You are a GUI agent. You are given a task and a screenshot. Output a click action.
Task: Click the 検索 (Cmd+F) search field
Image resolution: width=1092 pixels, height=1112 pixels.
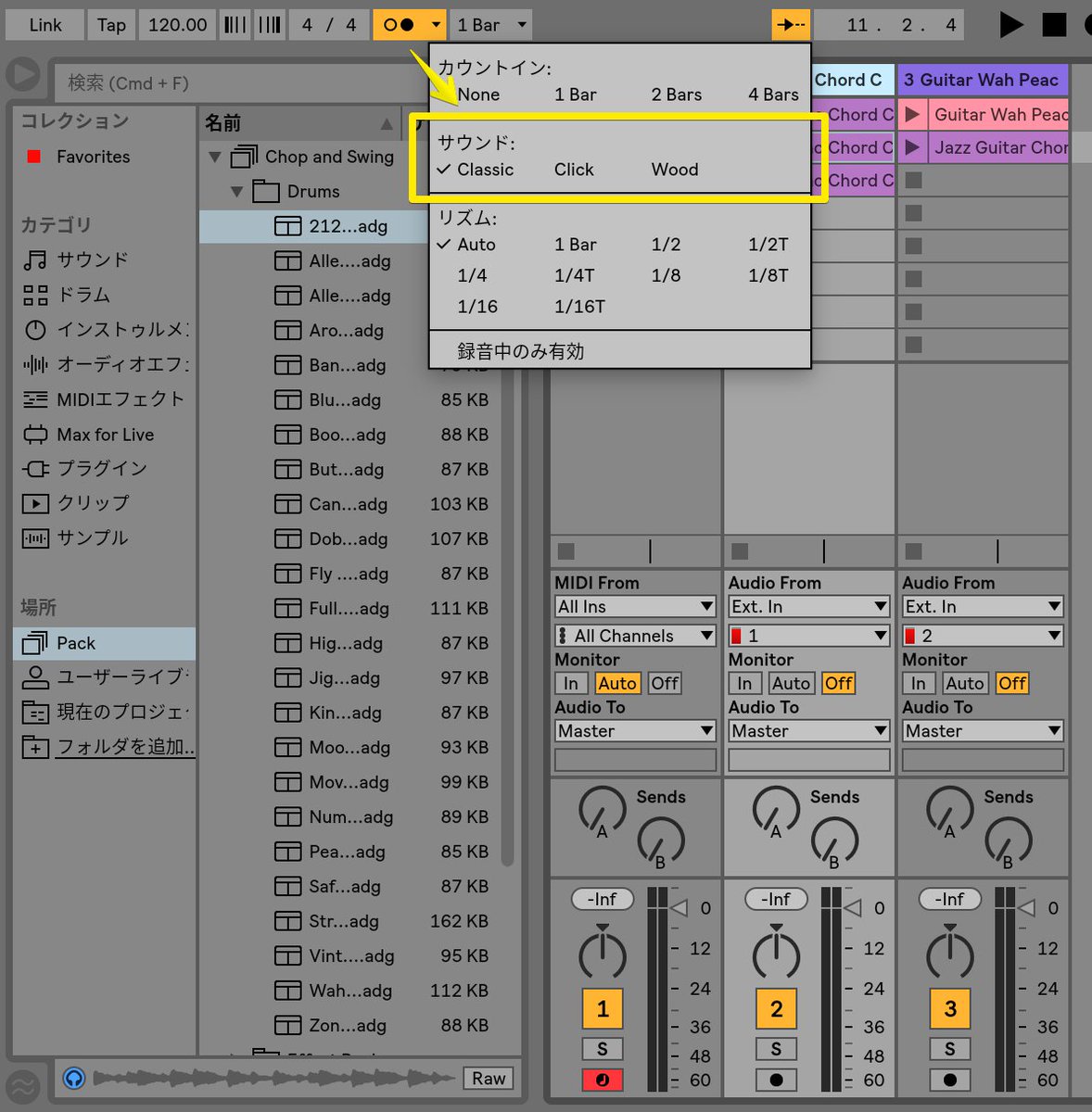(x=232, y=82)
